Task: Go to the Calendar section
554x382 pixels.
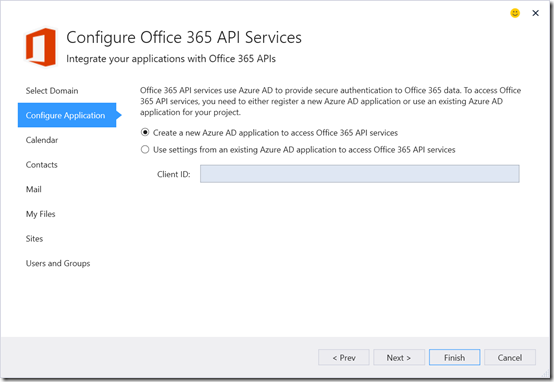Action: 42,140
